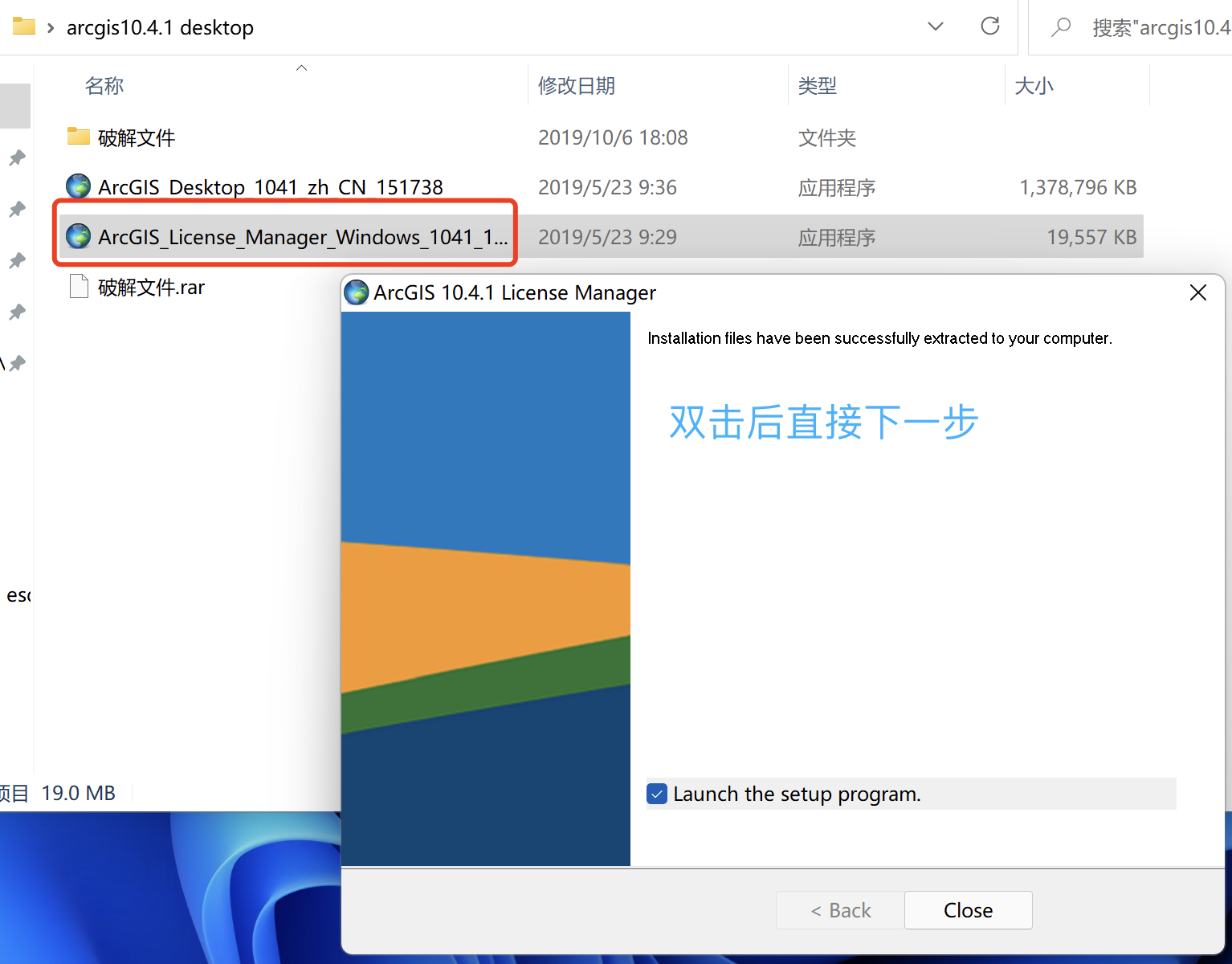The width and height of the screenshot is (1232, 964).
Task: Click the breadcrumb chevron next to the folder icon
Action: pyautogui.click(x=50, y=26)
